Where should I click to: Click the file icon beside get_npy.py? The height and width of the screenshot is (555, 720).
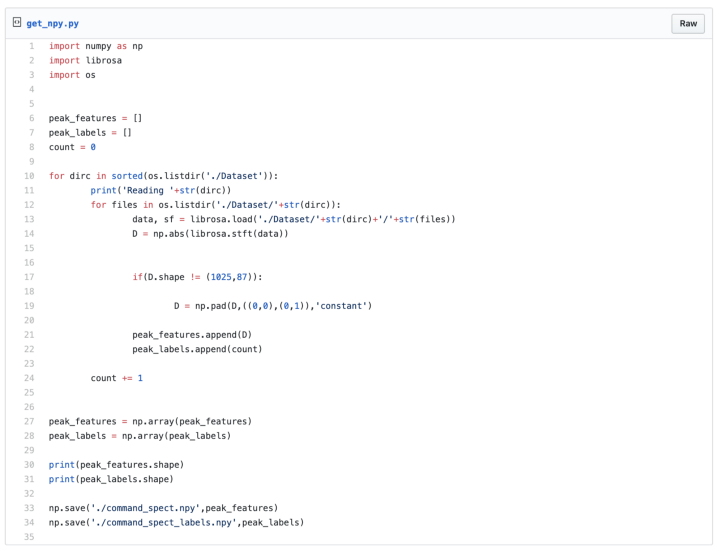tap(17, 22)
